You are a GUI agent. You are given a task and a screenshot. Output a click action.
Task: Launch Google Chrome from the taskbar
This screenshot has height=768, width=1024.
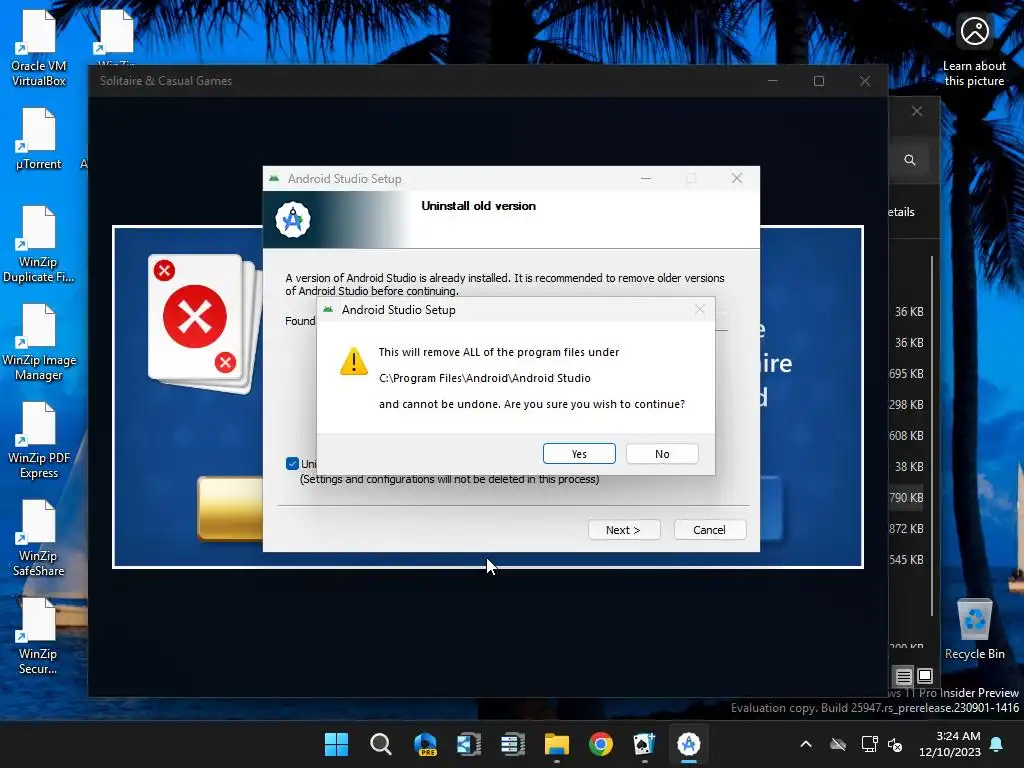coord(601,744)
